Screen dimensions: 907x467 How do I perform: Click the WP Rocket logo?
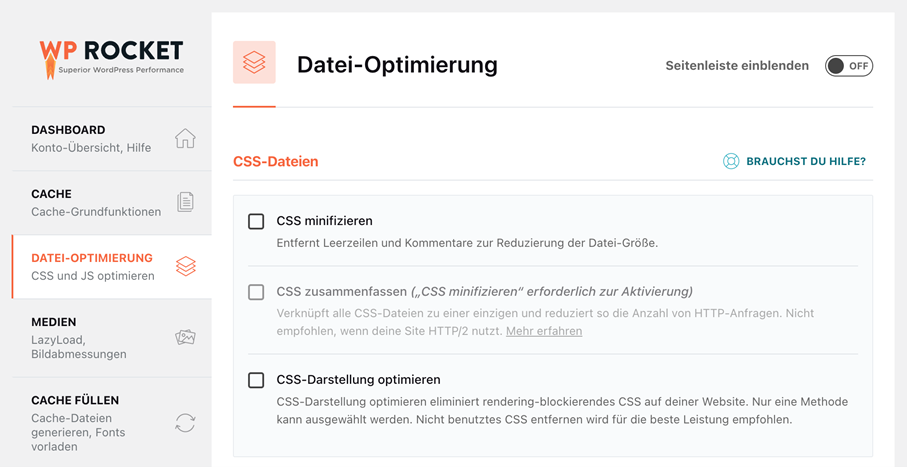point(111,59)
